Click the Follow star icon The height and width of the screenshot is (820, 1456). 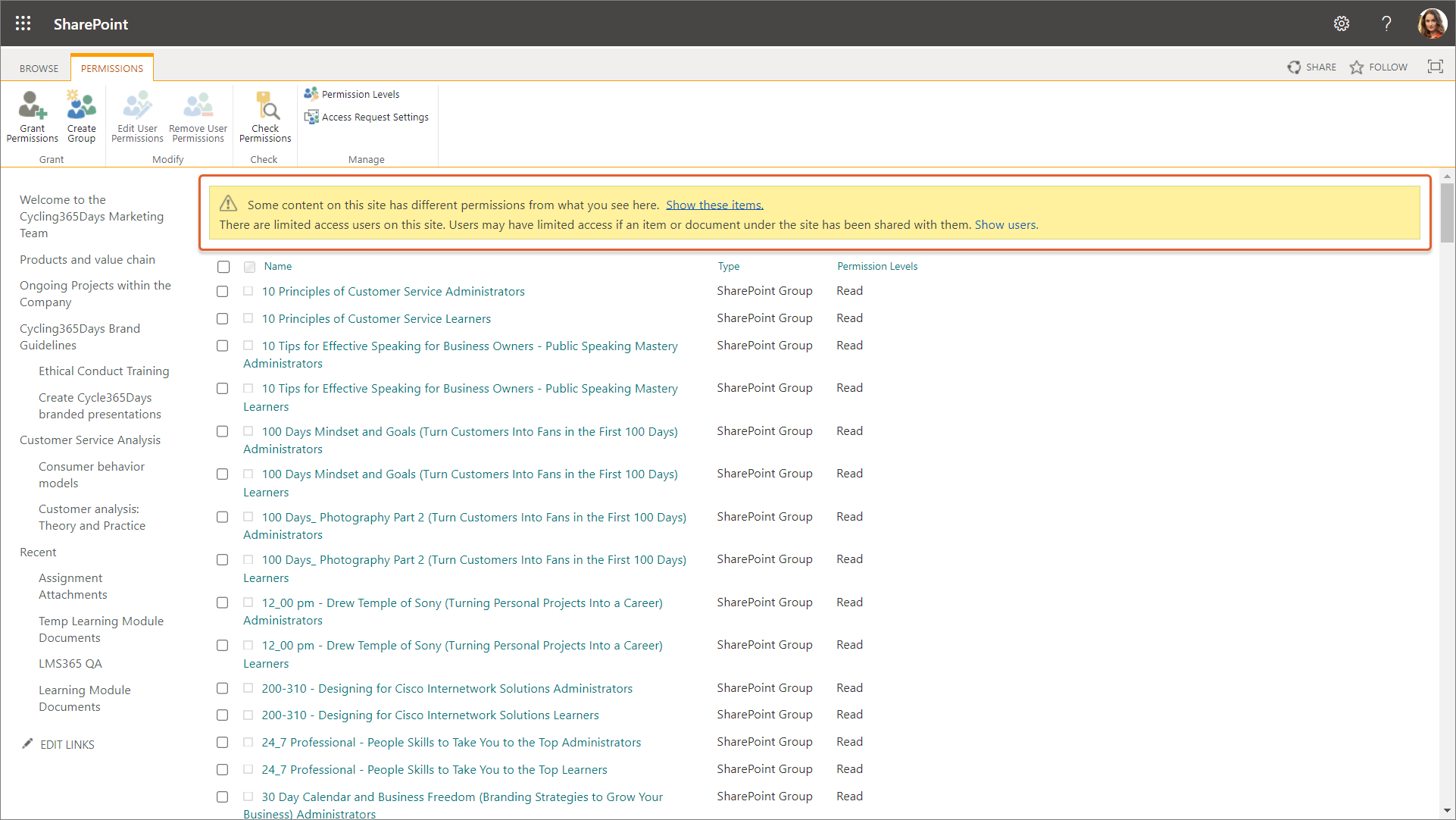[x=1357, y=67]
